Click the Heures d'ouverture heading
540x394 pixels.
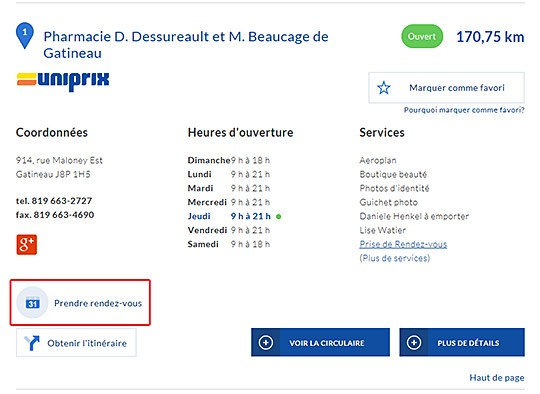pyautogui.click(x=240, y=133)
